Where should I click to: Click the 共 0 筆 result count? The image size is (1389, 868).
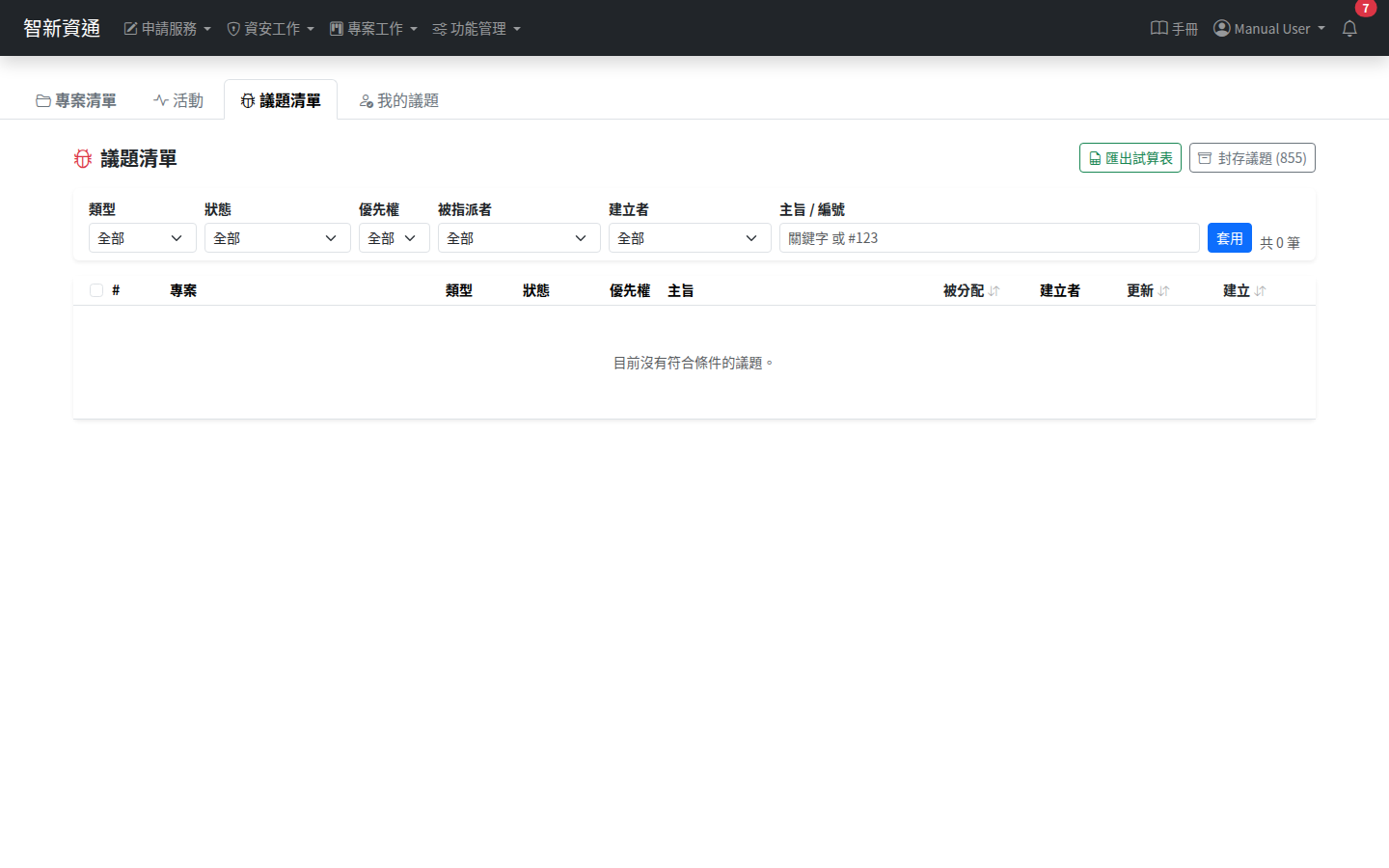[1280, 243]
